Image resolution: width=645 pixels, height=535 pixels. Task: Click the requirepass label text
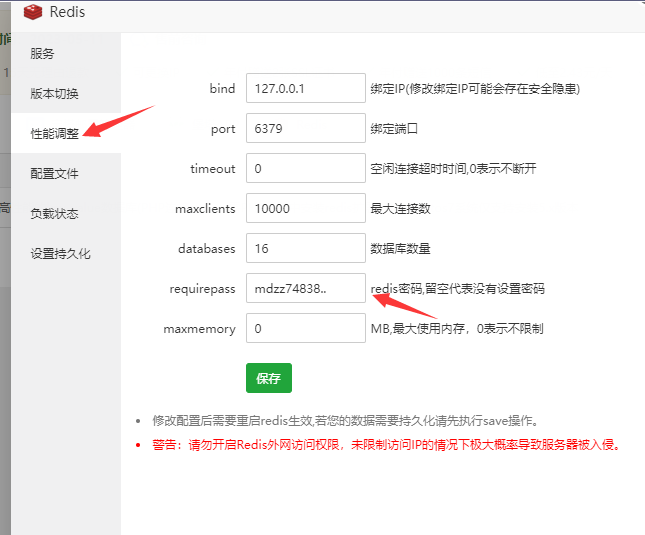tap(202, 289)
